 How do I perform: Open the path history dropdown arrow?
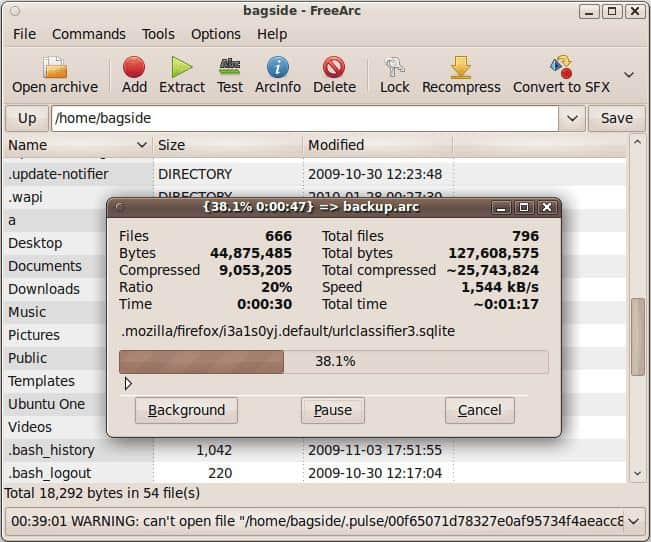(573, 118)
